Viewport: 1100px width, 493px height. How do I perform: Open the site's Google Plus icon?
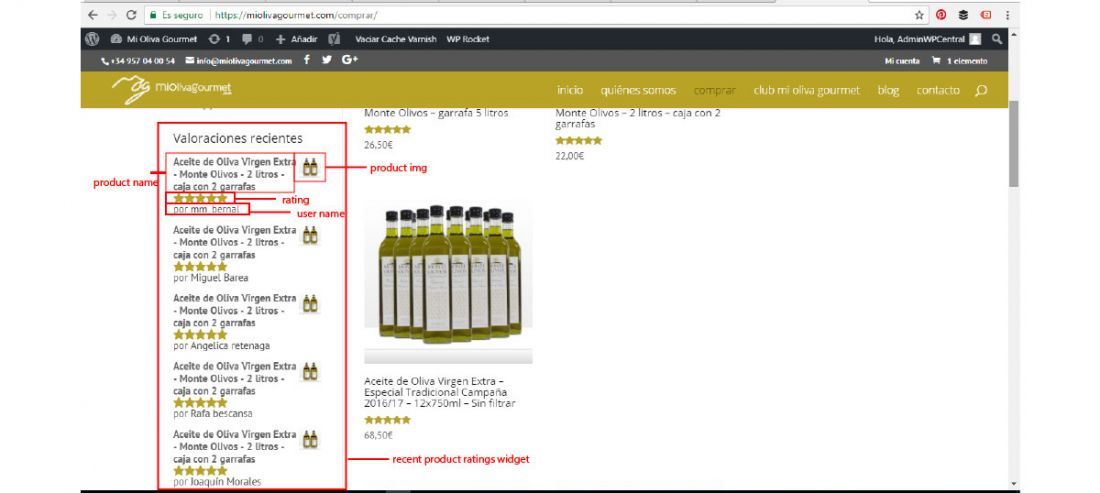coord(349,60)
